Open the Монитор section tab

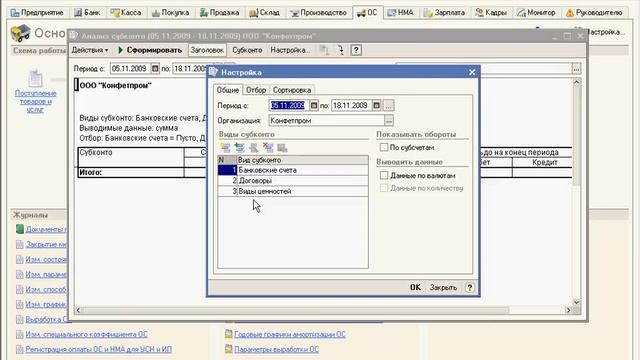[536, 13]
